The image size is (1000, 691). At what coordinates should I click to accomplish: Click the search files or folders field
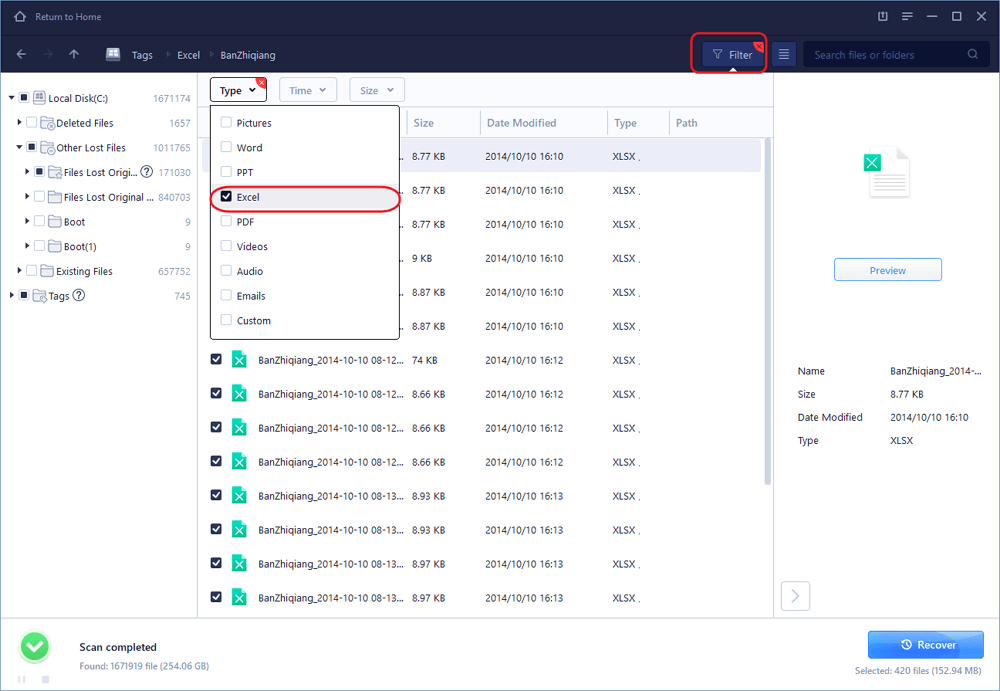tap(885, 55)
